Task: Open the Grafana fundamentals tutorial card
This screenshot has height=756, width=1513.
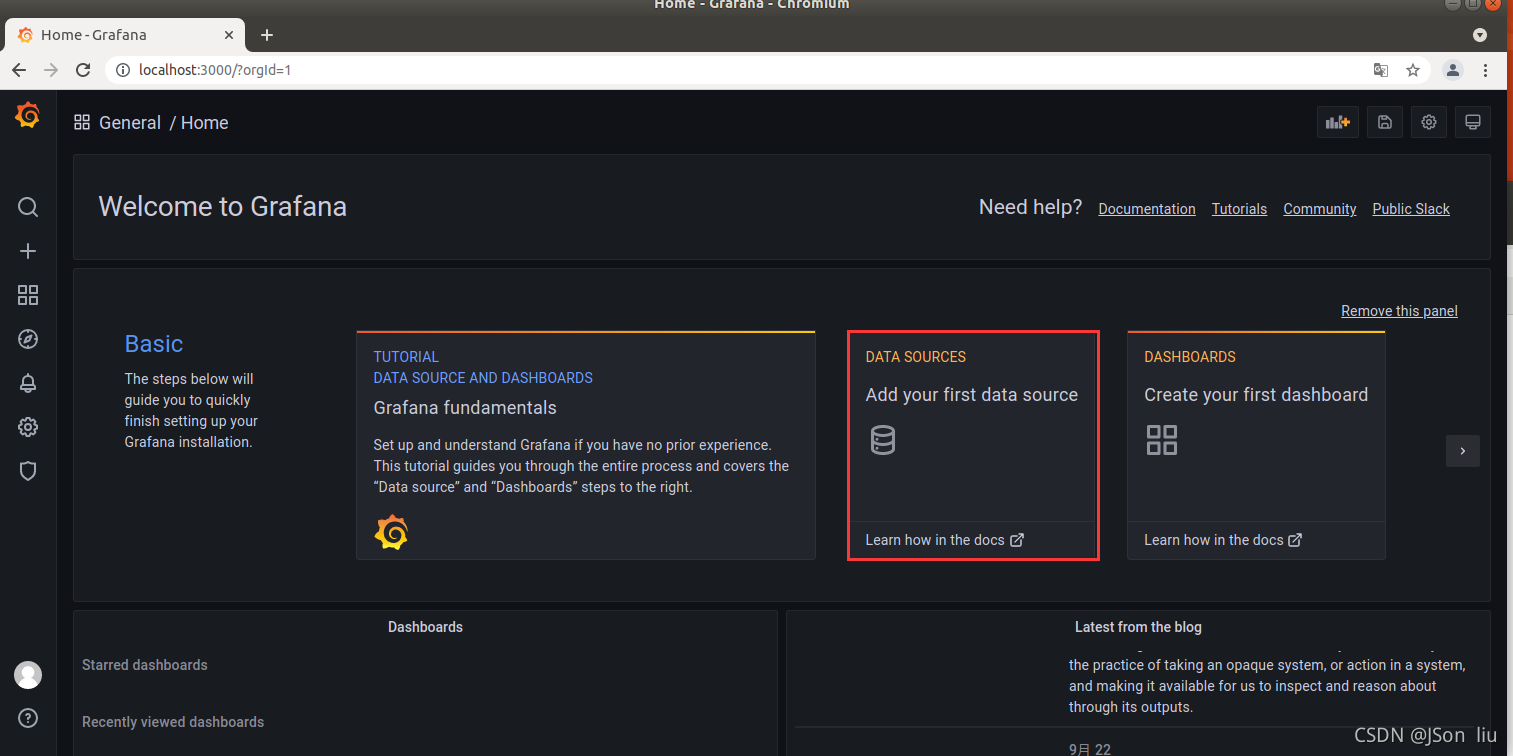Action: point(586,445)
